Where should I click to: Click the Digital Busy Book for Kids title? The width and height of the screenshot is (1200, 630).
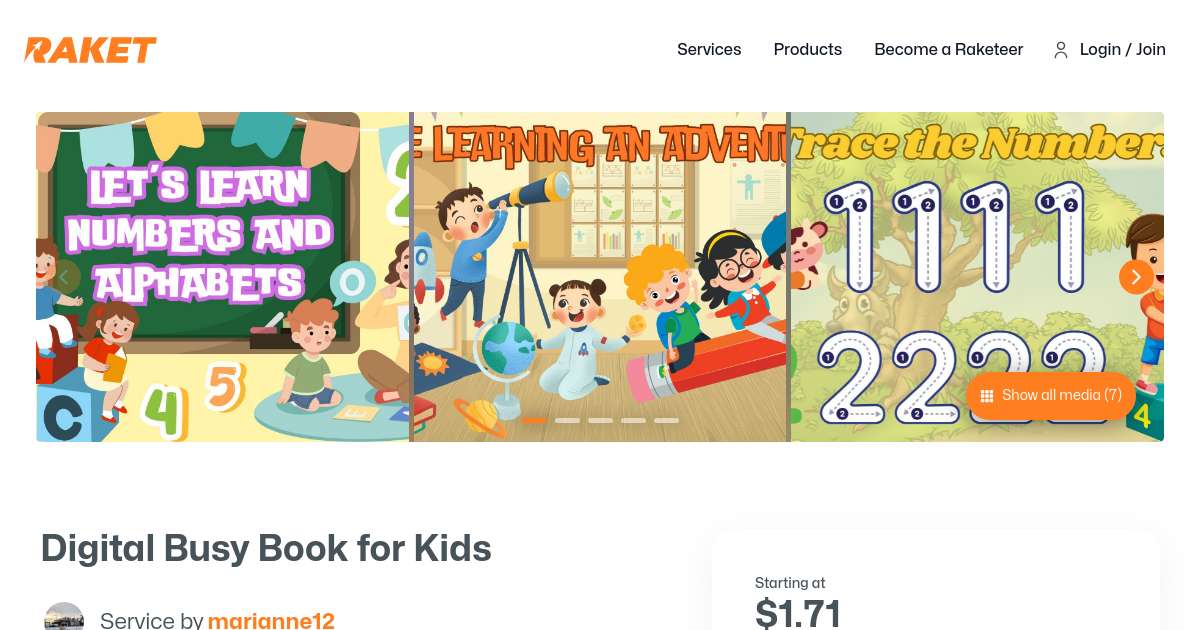(x=266, y=548)
